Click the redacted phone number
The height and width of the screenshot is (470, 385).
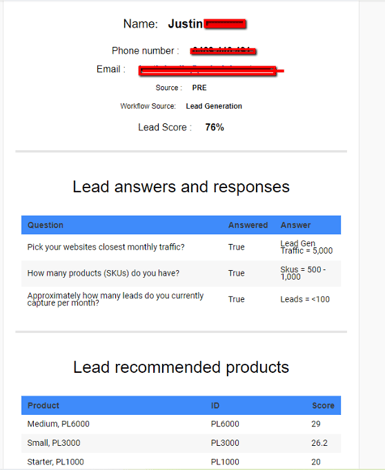(x=223, y=51)
